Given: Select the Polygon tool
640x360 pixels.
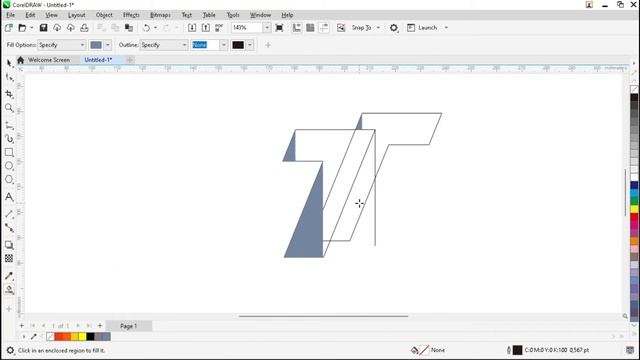Looking at the screenshot, I should pyautogui.click(x=9, y=180).
